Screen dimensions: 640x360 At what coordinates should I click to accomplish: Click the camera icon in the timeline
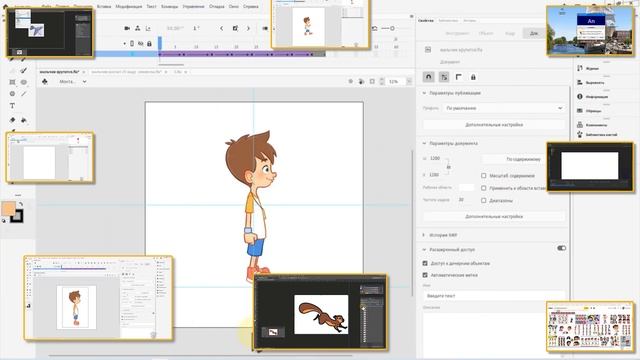click(x=127, y=28)
